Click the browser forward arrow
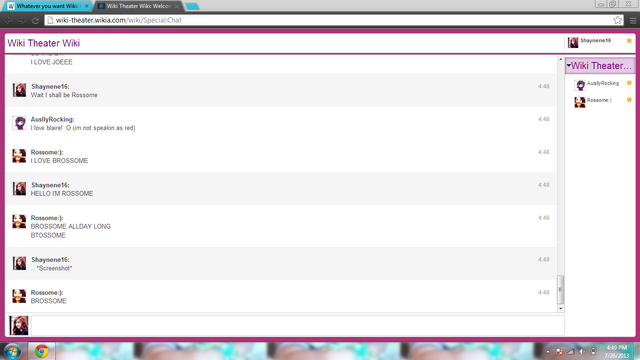 point(22,20)
